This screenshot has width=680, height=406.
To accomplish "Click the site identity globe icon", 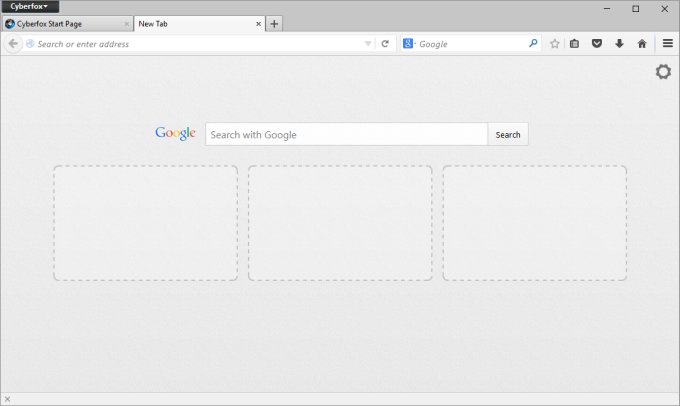I will coord(30,44).
